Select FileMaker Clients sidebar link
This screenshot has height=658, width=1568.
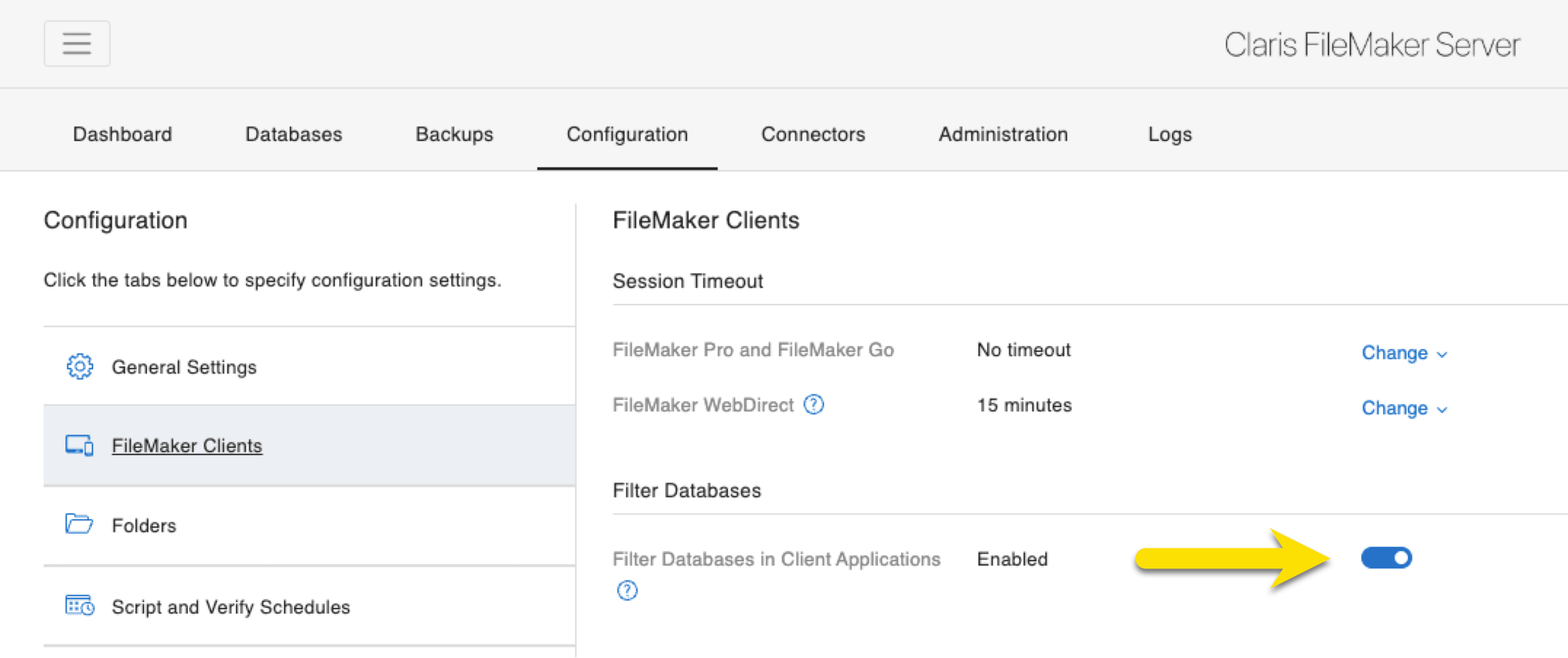pyautogui.click(x=187, y=446)
